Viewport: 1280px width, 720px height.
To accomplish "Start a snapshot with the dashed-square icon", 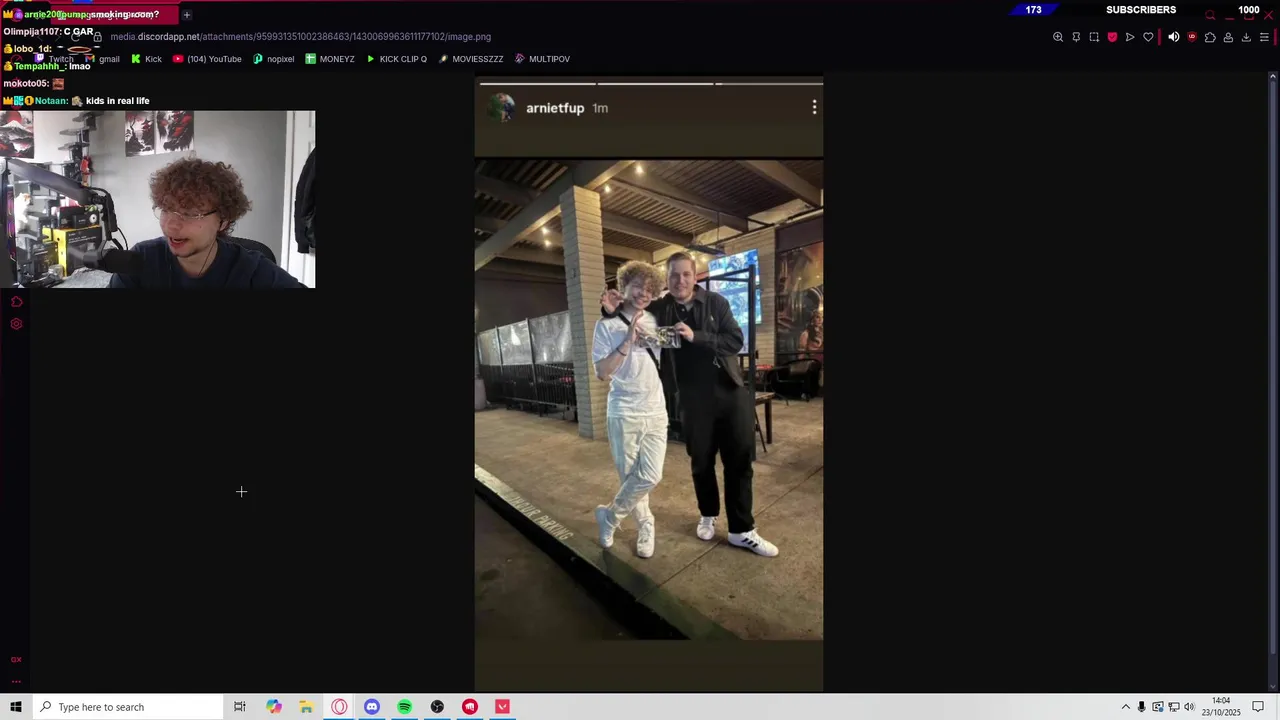I will (x=1094, y=37).
